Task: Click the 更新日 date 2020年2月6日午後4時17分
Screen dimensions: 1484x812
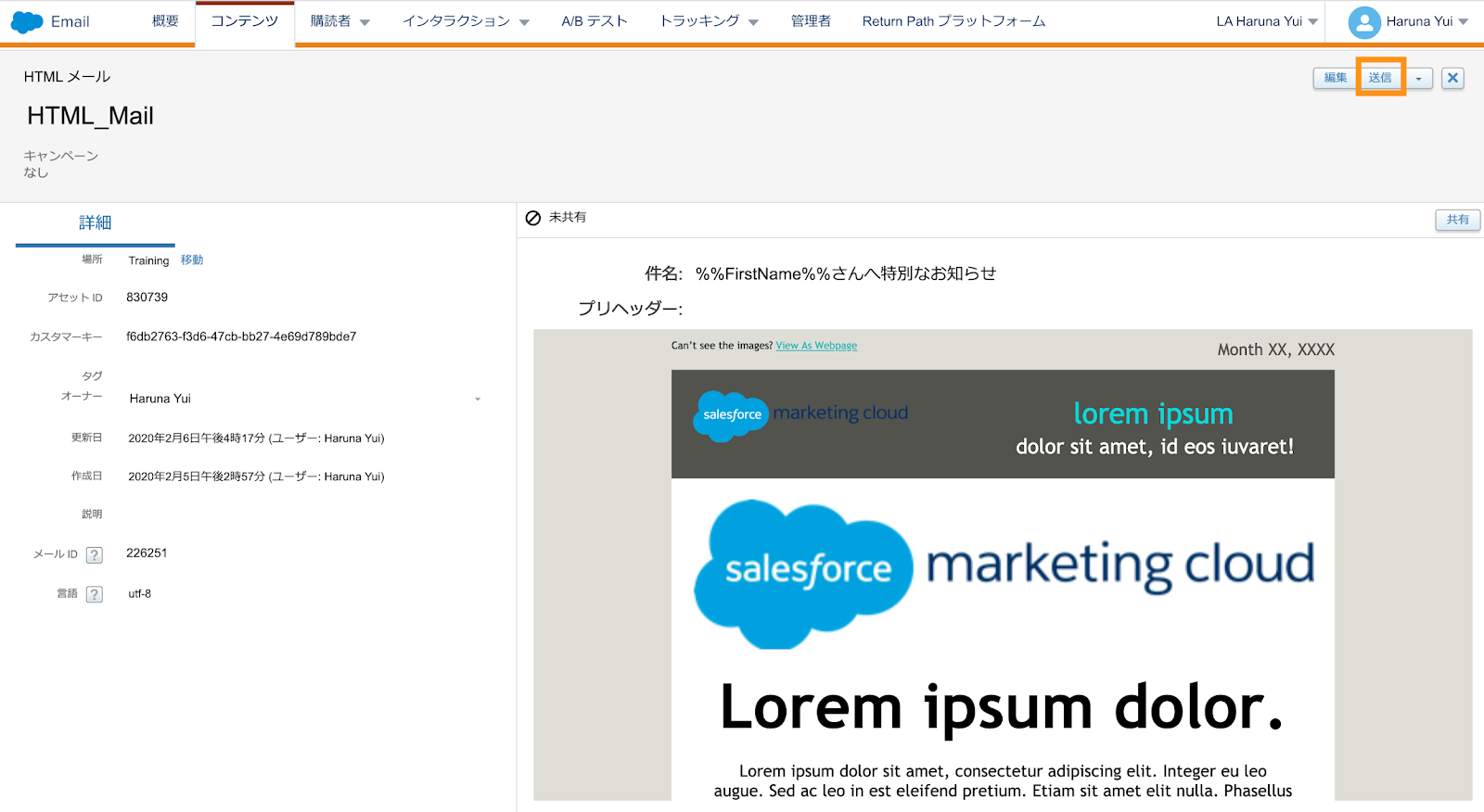Action: (x=256, y=438)
